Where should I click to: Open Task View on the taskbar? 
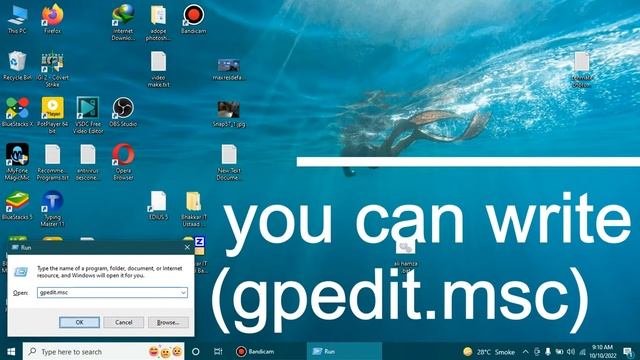click(x=218, y=351)
